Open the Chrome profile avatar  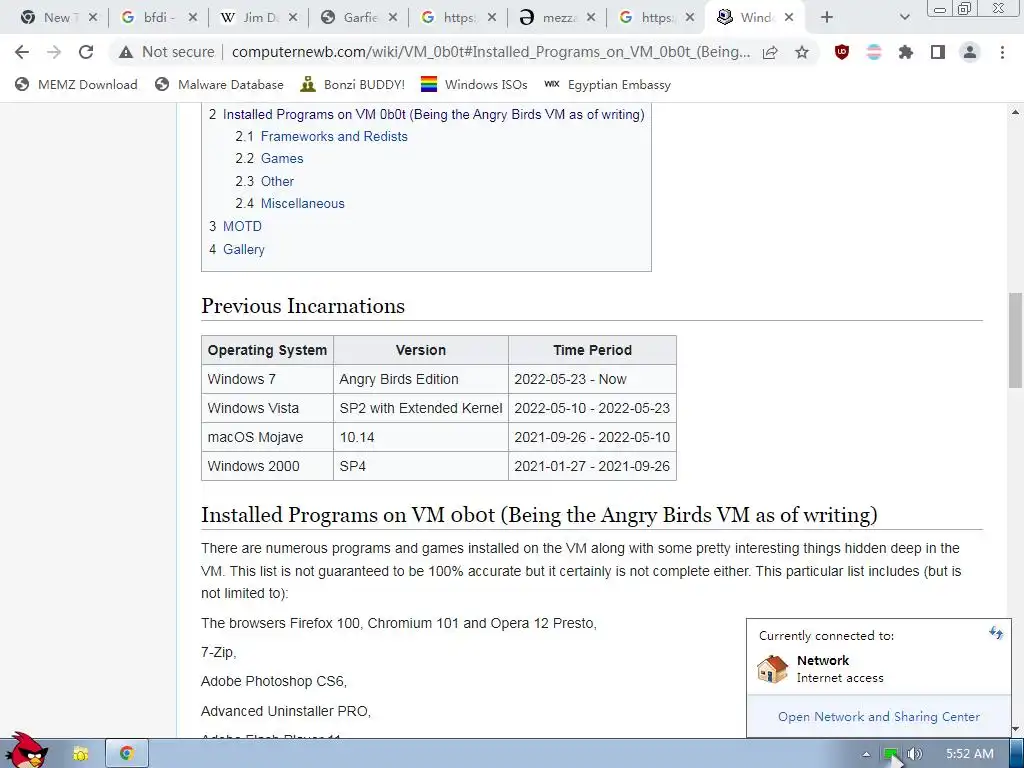pos(970,52)
